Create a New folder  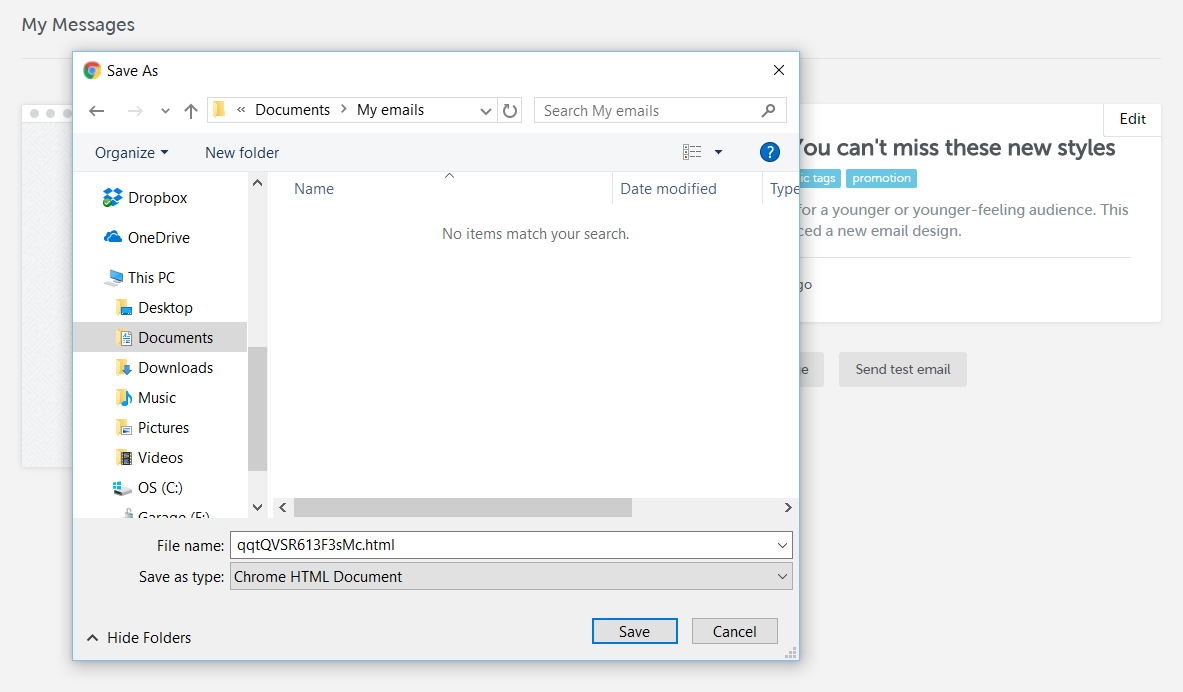tap(241, 152)
